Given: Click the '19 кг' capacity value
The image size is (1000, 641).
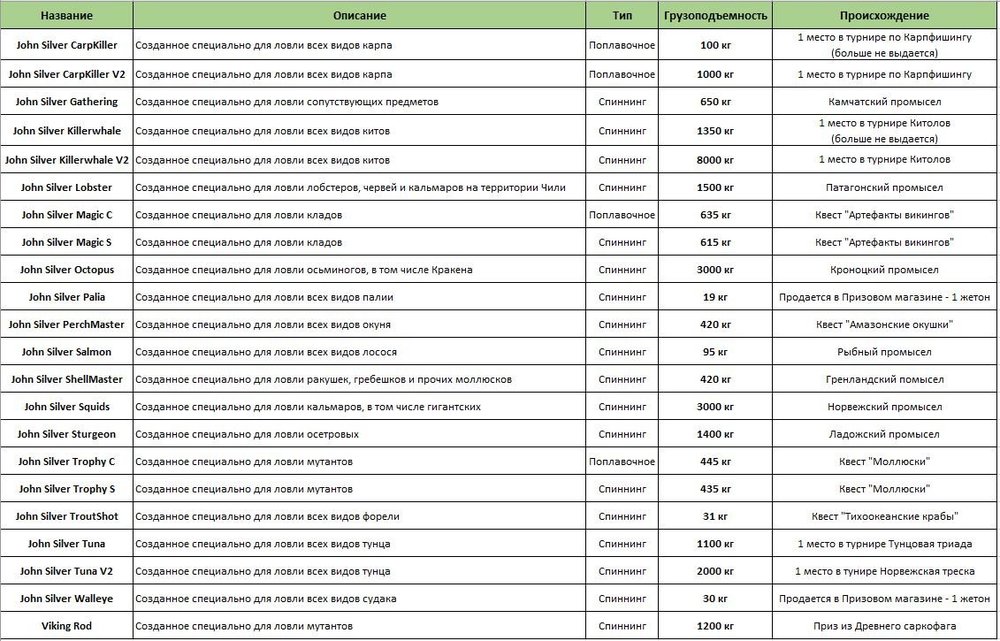Looking at the screenshot, I should click(x=715, y=297).
